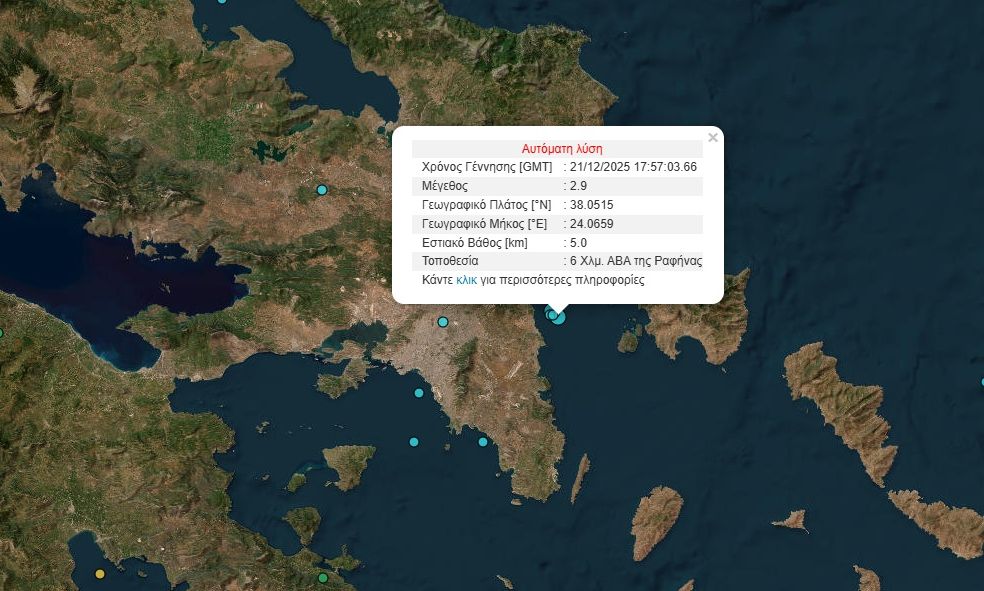This screenshot has height=591, width=984.
Task: Click the earthquake dot west of Salamina island
Action: click(x=419, y=393)
